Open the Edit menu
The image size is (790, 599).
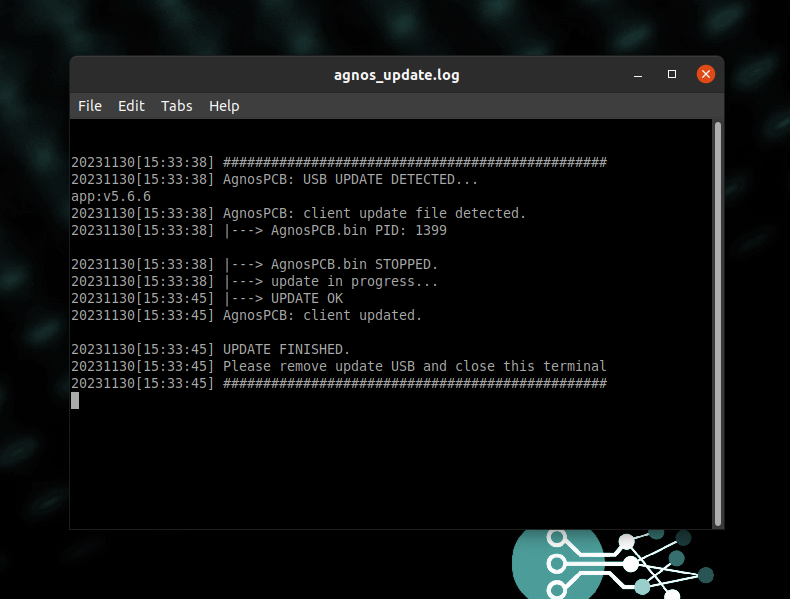[131, 106]
